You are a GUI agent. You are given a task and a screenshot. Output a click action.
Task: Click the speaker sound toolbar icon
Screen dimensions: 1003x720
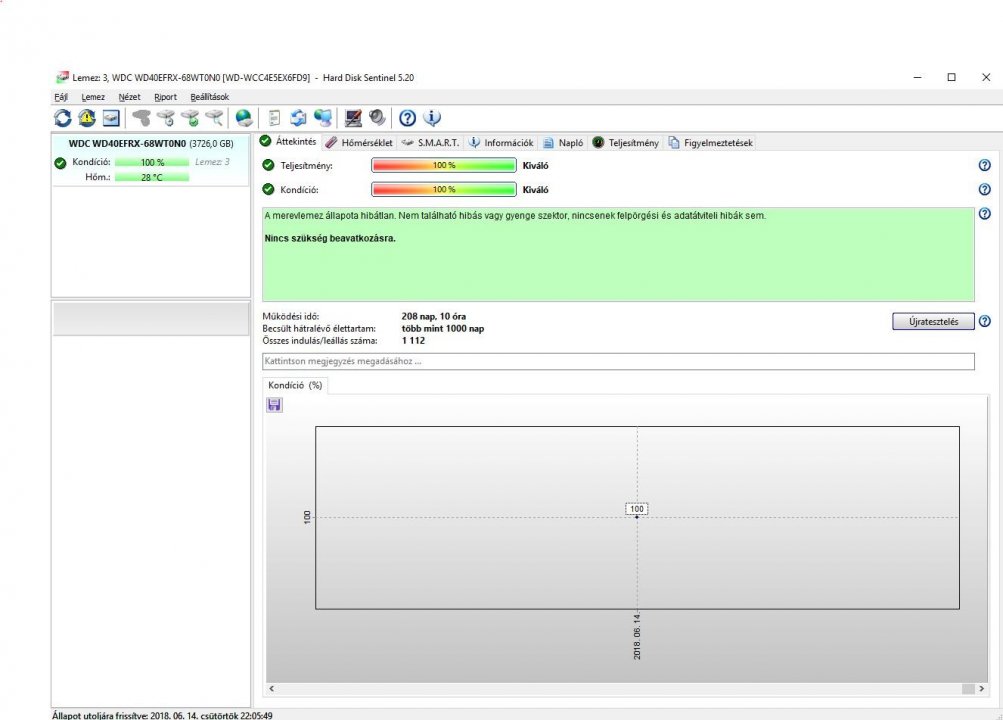coord(377,118)
